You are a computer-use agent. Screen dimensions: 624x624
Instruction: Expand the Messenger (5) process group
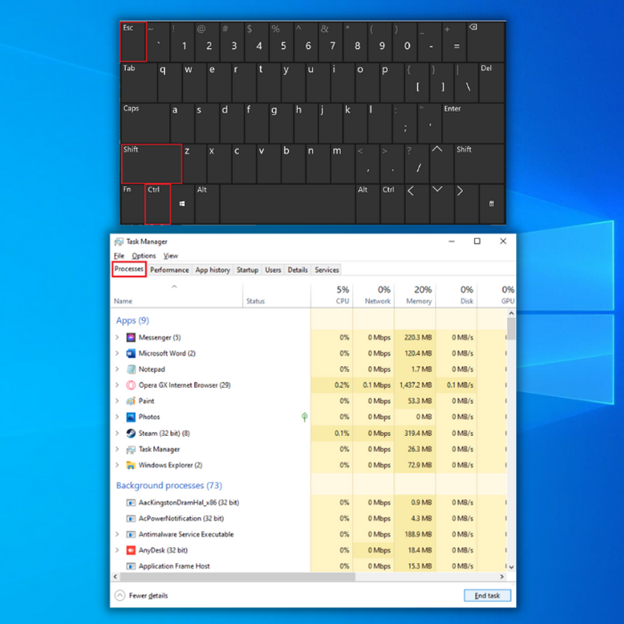pyautogui.click(x=117, y=337)
